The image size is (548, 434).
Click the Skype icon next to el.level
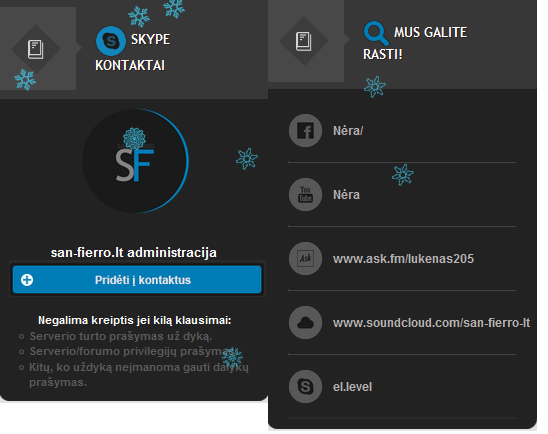305,387
